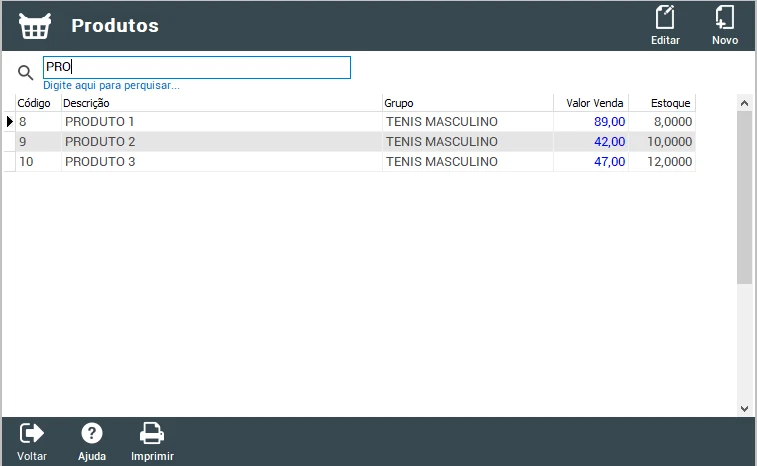Click scrollbar up arrow
The width and height of the screenshot is (757, 466).
tap(744, 103)
